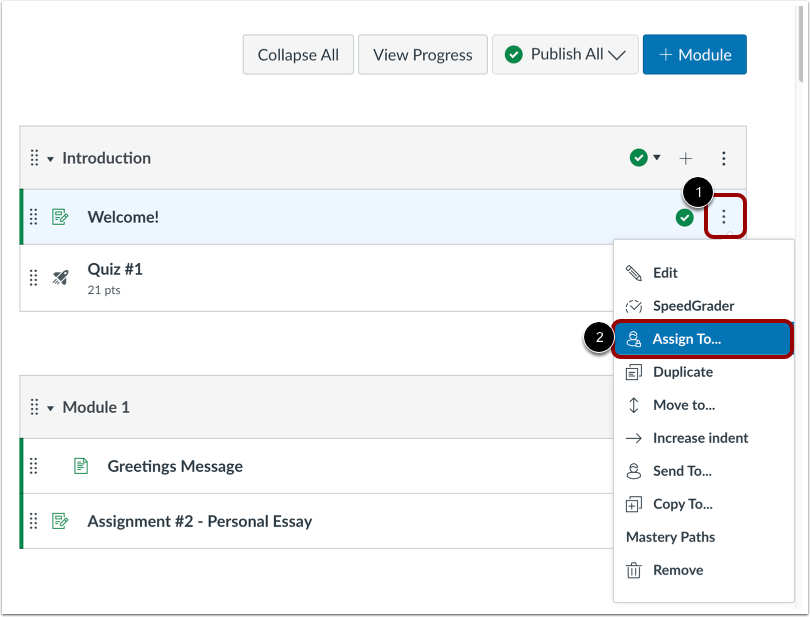Open Introduction module options kebab menu
This screenshot has height=617, width=810.
[723, 158]
